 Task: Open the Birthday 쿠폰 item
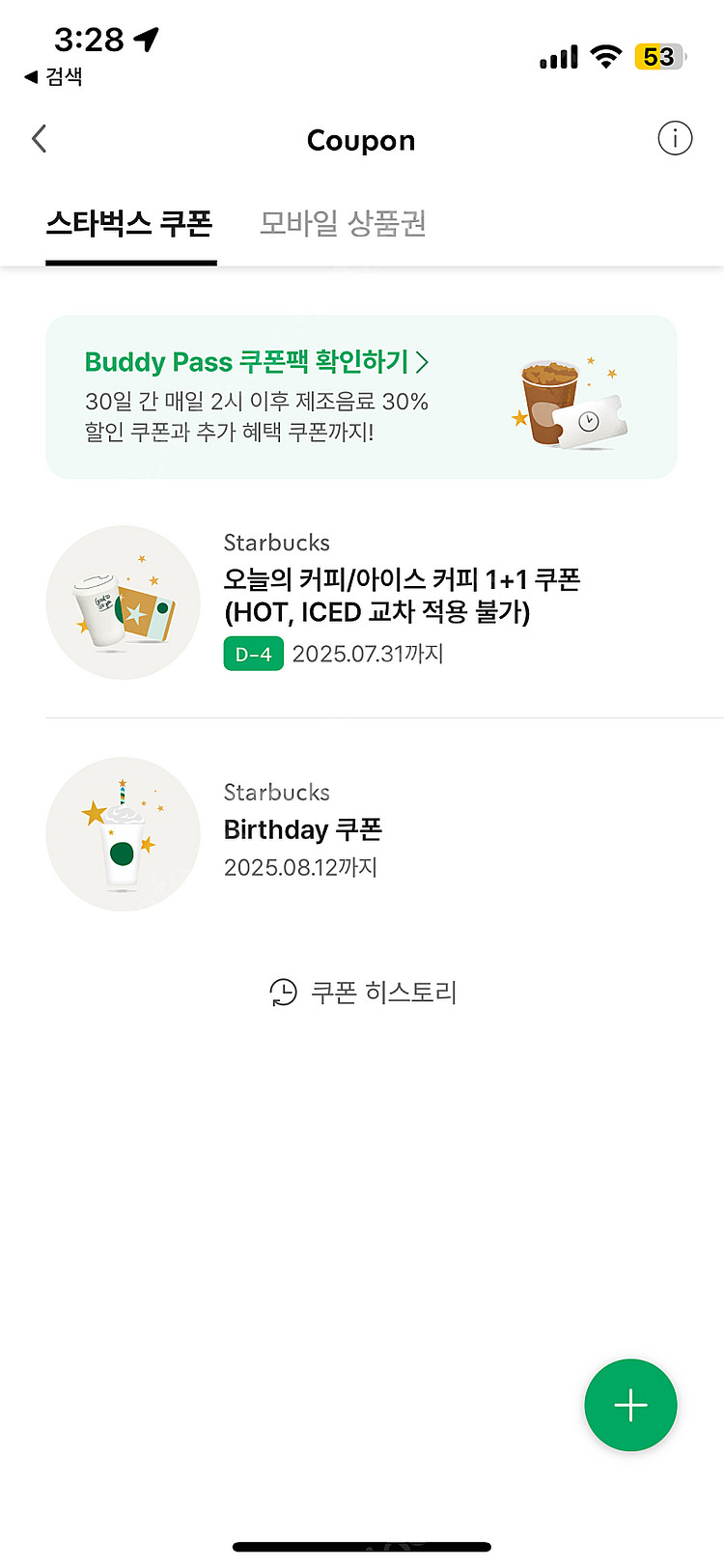click(x=303, y=829)
